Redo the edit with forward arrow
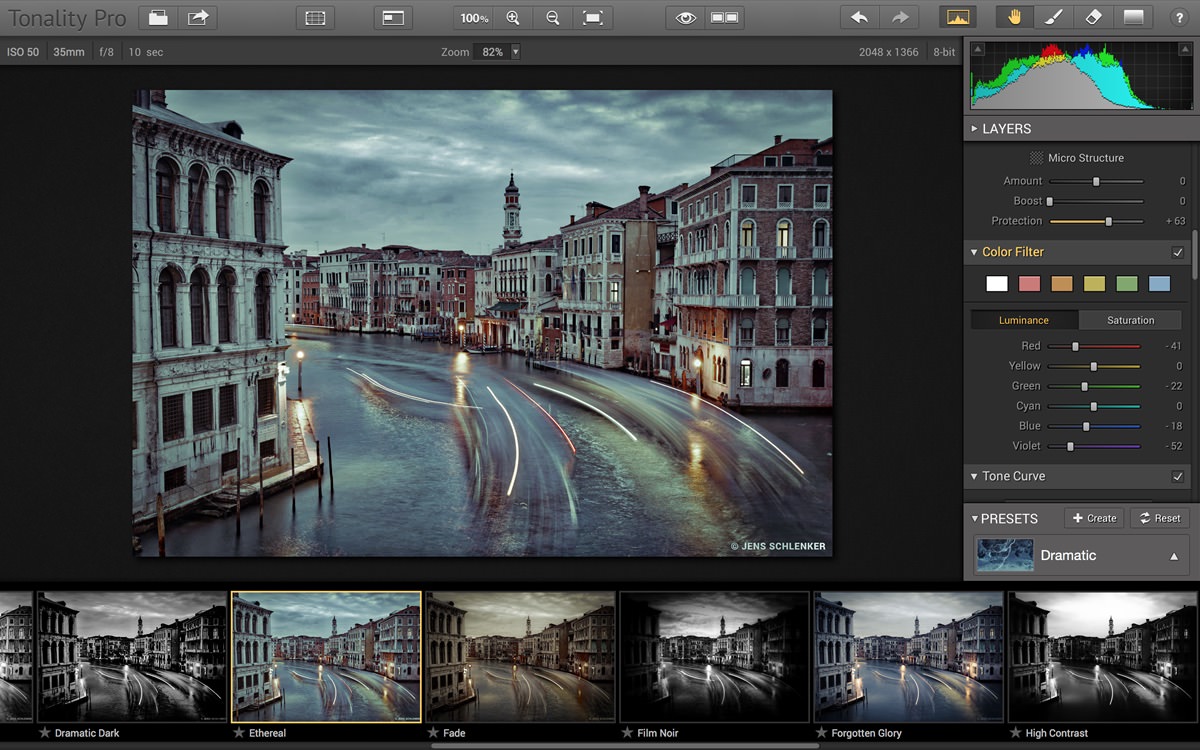The height and width of the screenshot is (750, 1200). 900,17
